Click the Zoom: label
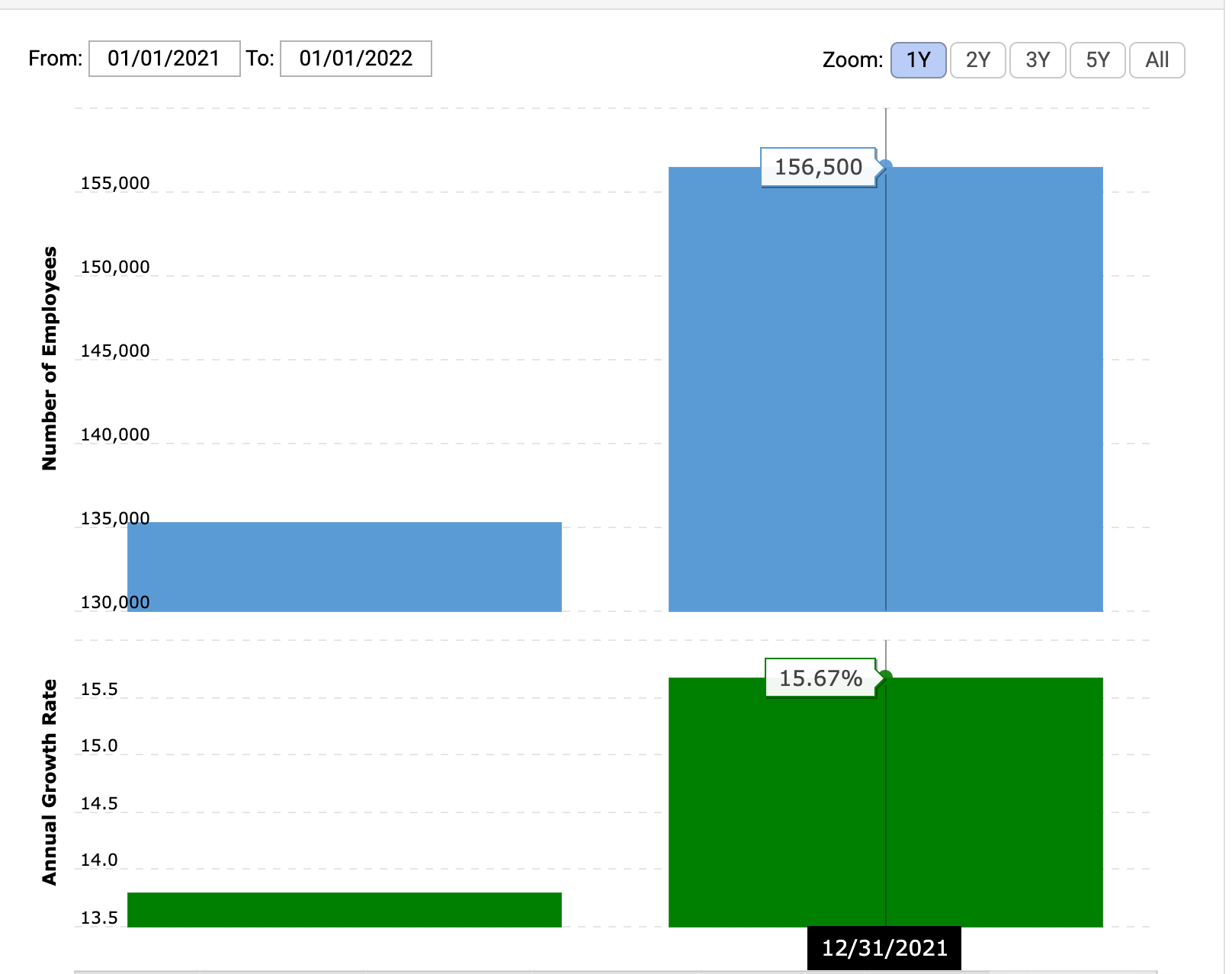1232x974 pixels. click(852, 60)
